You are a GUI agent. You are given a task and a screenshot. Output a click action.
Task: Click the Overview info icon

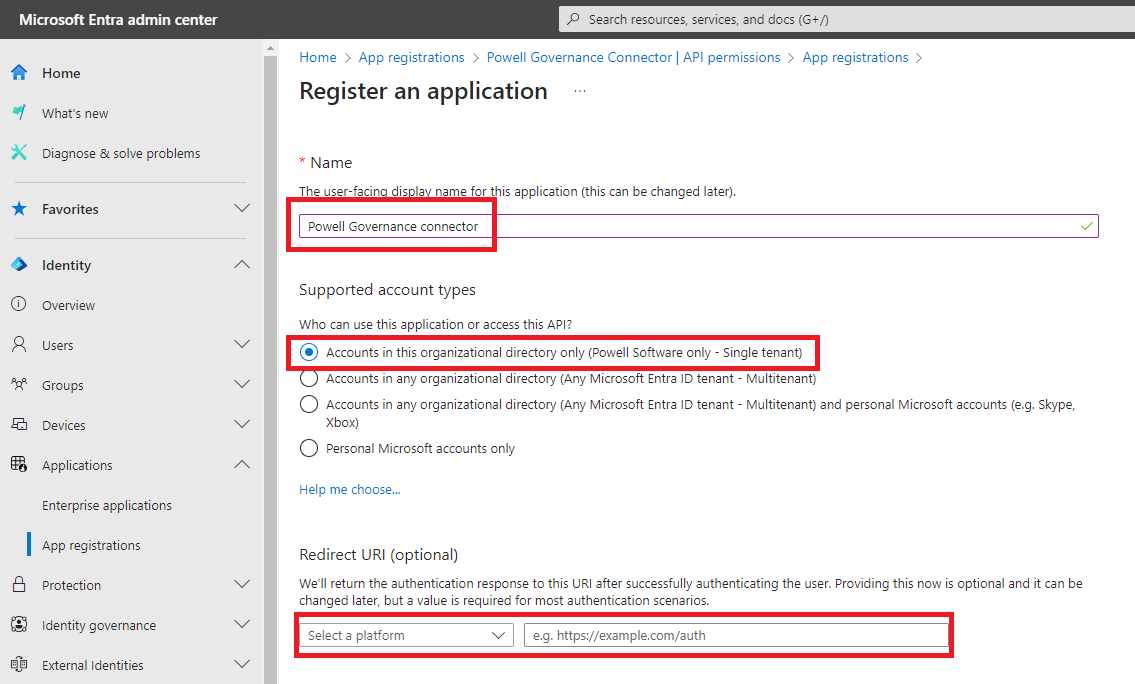(20, 304)
